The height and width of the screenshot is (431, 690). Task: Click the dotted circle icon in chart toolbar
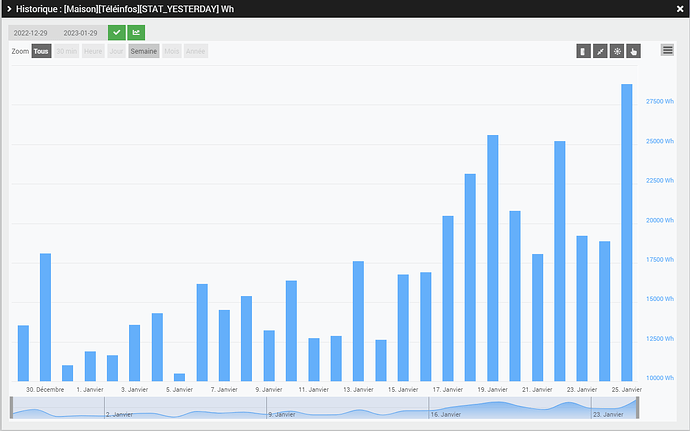coord(617,51)
